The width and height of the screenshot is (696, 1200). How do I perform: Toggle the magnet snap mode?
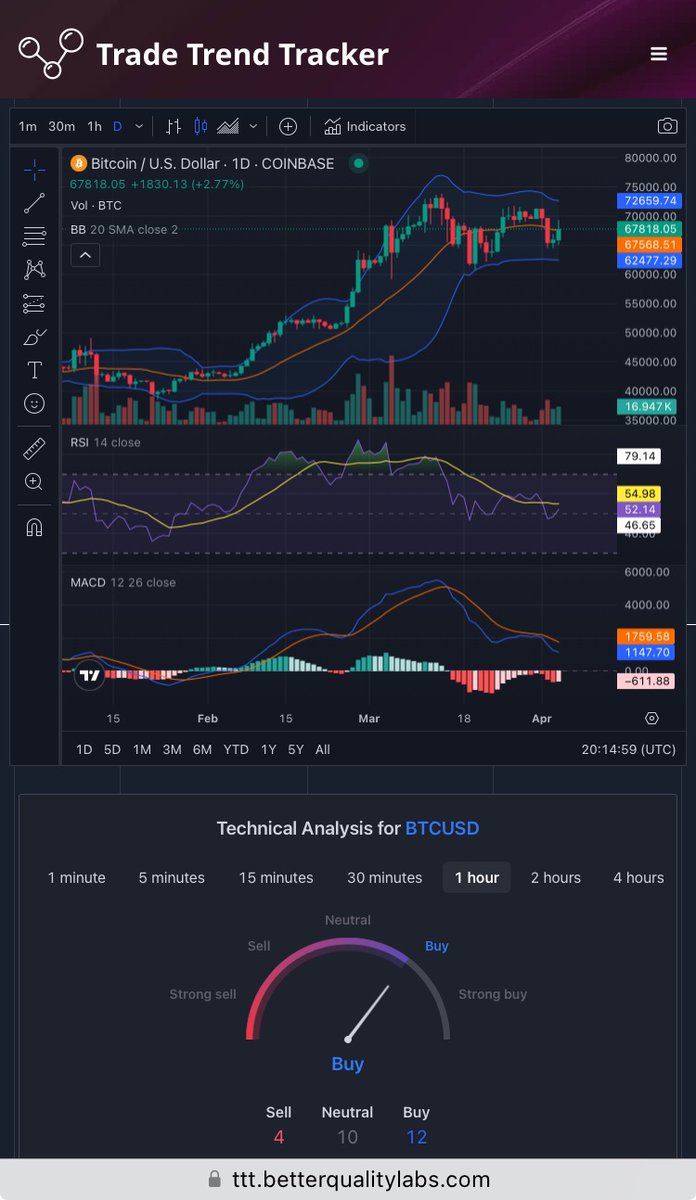34,527
